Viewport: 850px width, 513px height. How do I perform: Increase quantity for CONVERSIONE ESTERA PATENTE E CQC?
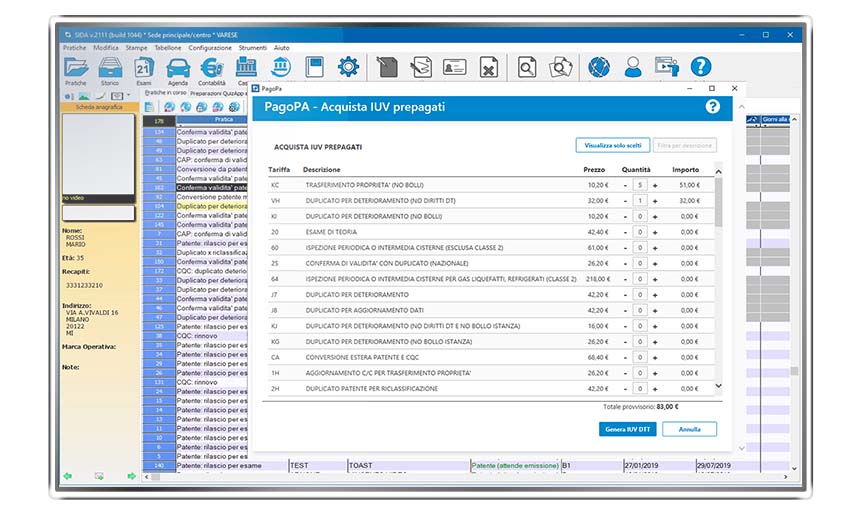pyautogui.click(x=655, y=358)
